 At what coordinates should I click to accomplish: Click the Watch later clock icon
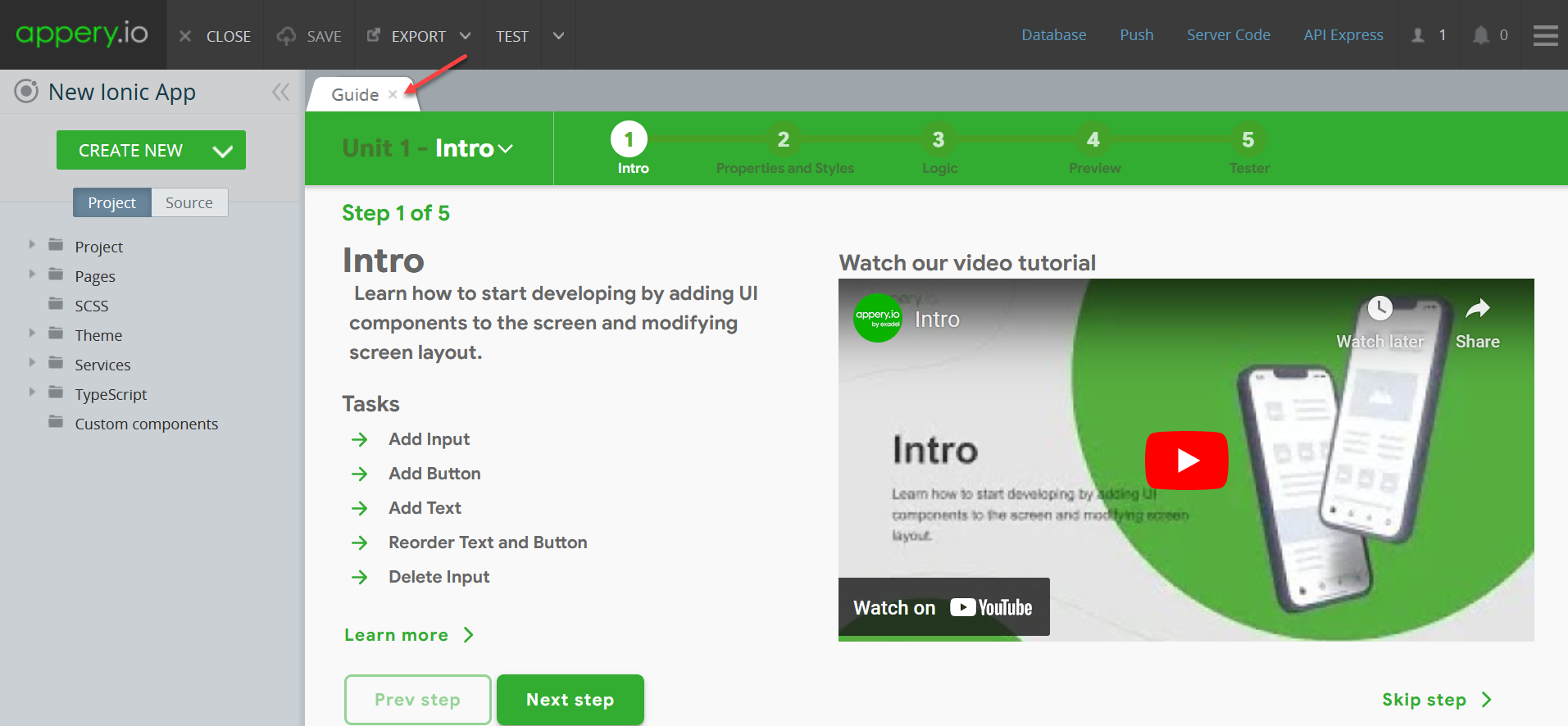click(1380, 309)
